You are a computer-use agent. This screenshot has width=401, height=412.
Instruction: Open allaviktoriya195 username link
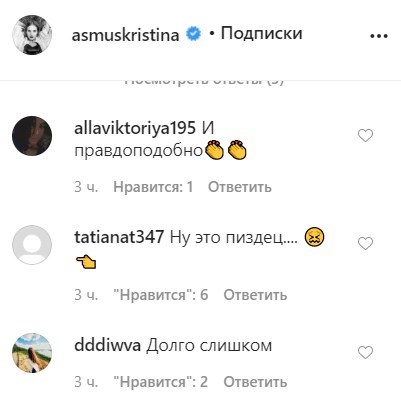[135, 128]
